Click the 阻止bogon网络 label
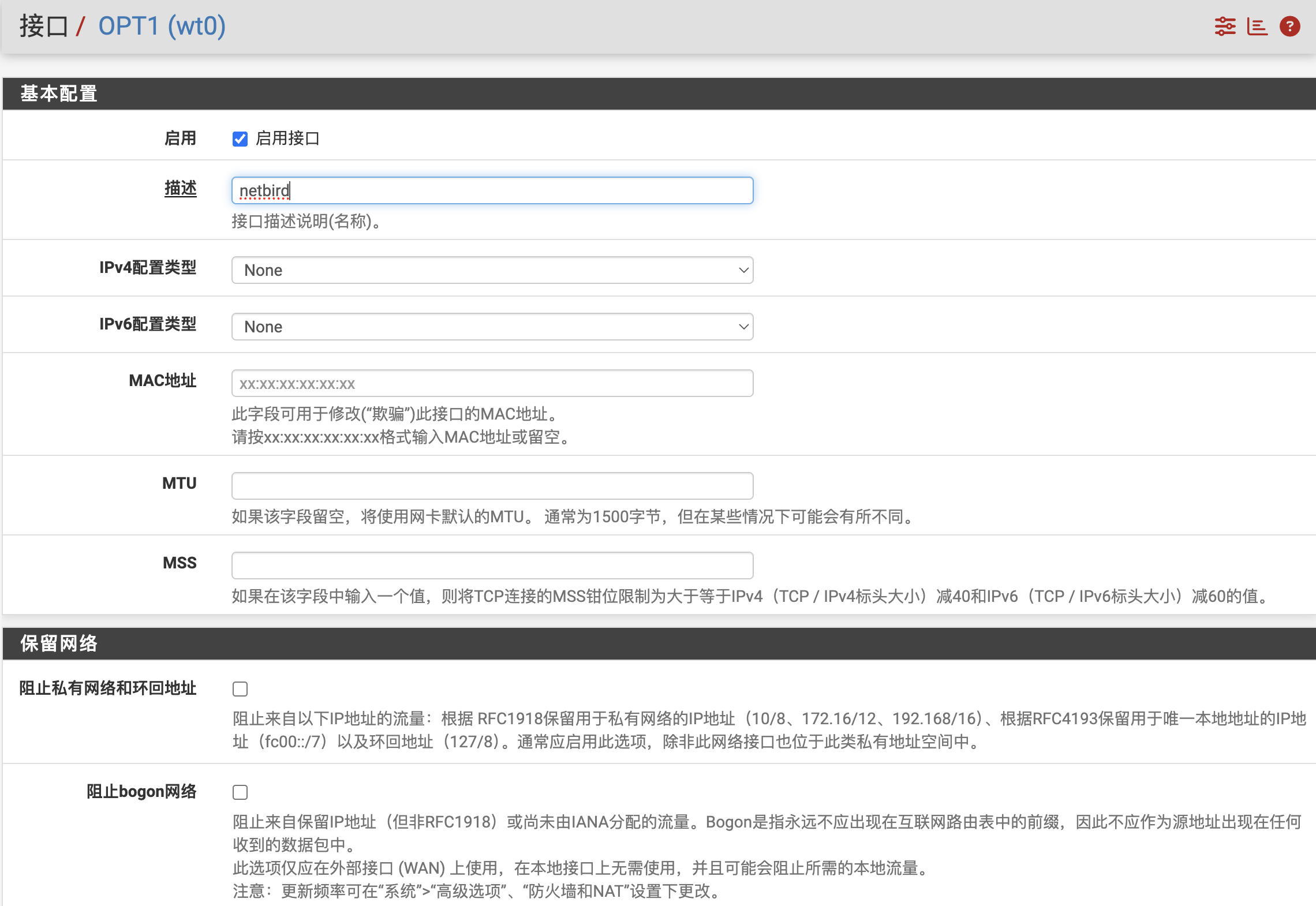Image resolution: width=1316 pixels, height=906 pixels. pyautogui.click(x=141, y=791)
